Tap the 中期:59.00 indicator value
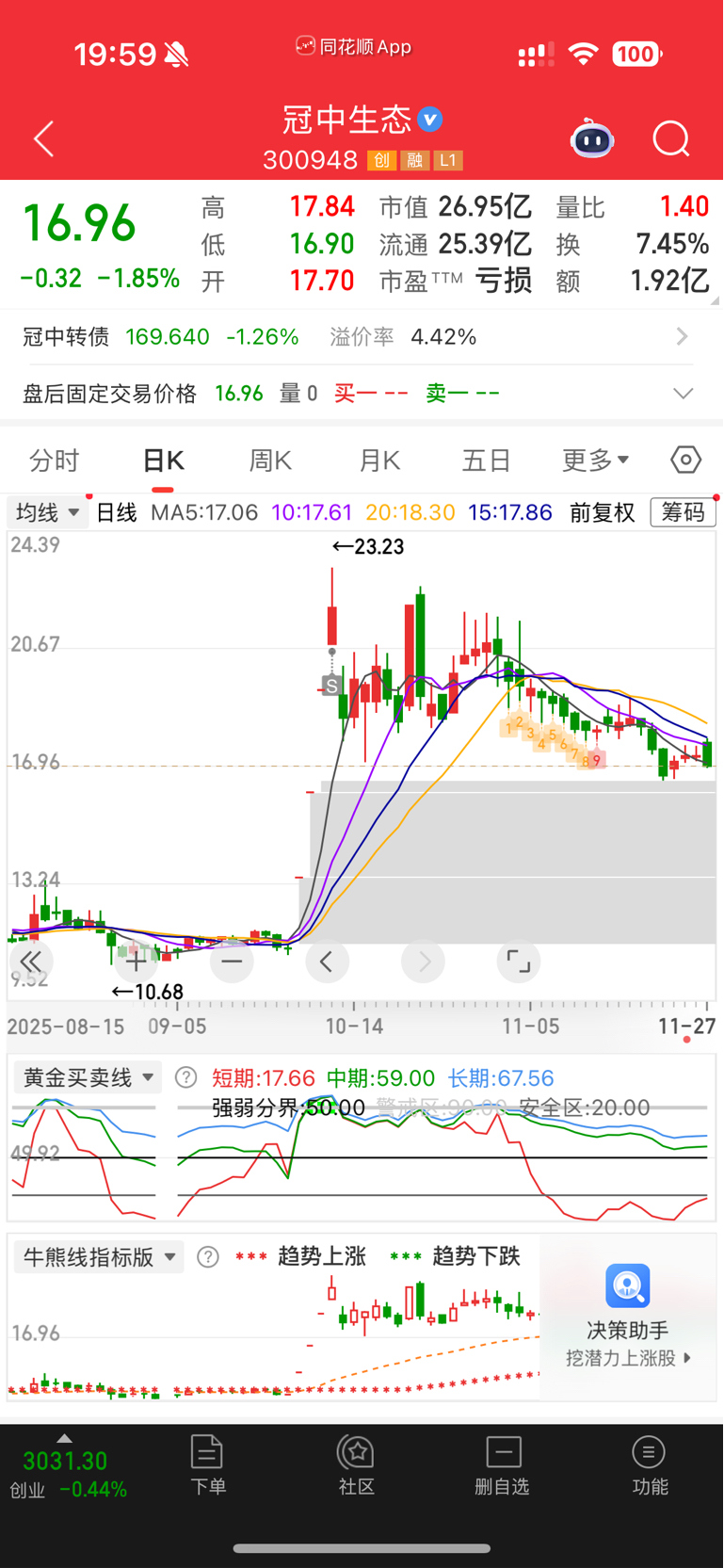This screenshot has width=724, height=1568. pos(381,1078)
